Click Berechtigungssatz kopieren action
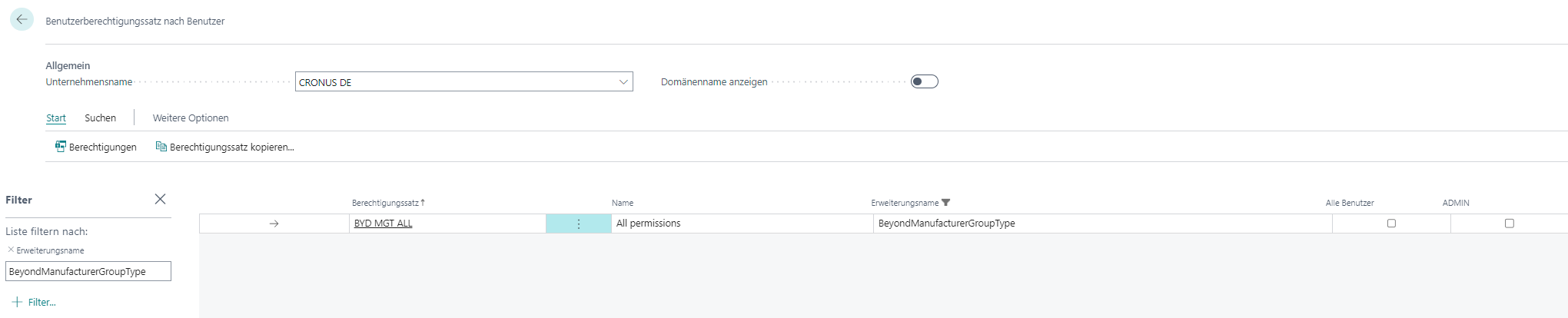Screen dimensions: 1568x318 pyautogui.click(x=224, y=147)
